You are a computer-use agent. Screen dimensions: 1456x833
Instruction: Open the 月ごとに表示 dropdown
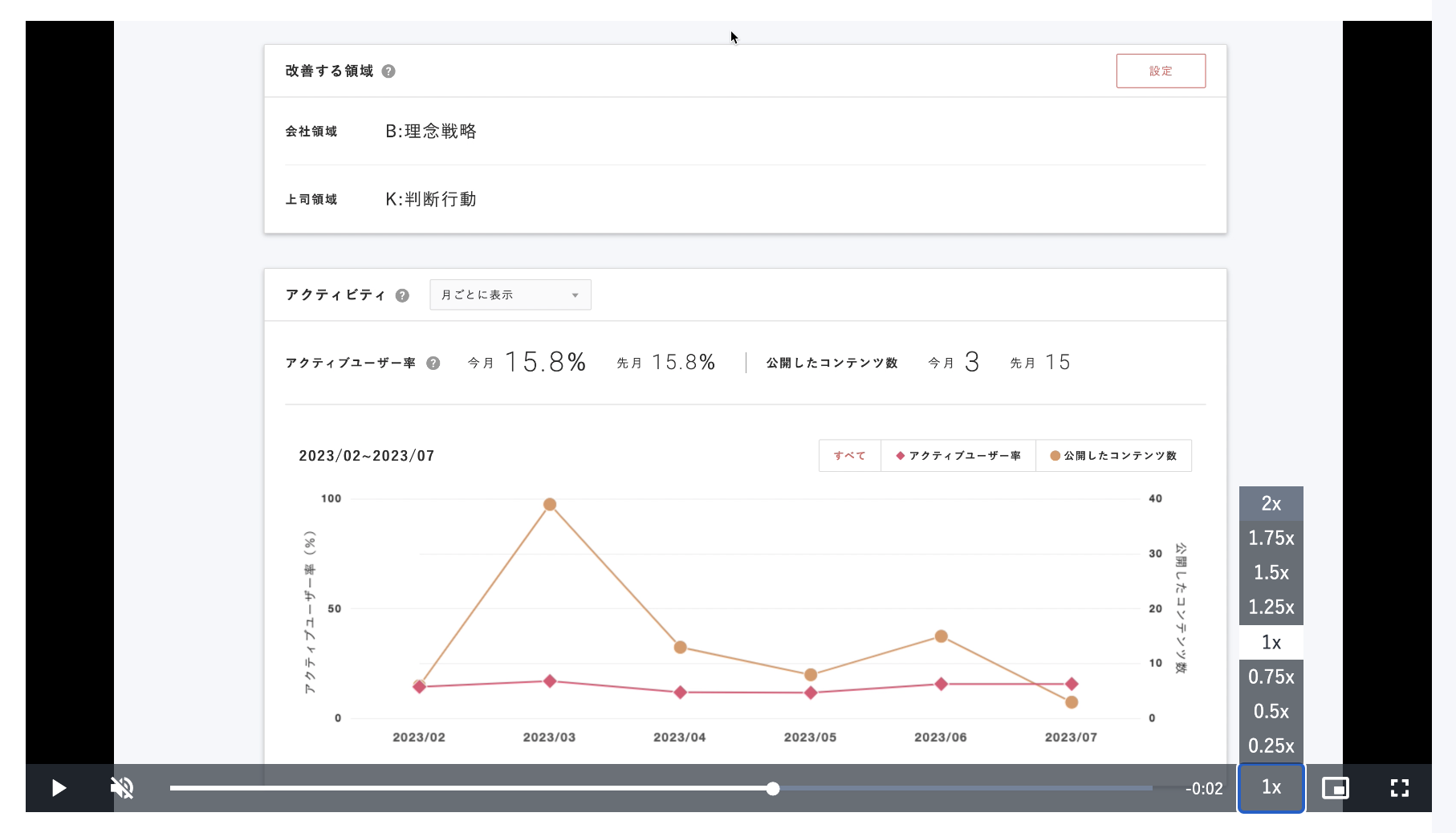pos(510,295)
